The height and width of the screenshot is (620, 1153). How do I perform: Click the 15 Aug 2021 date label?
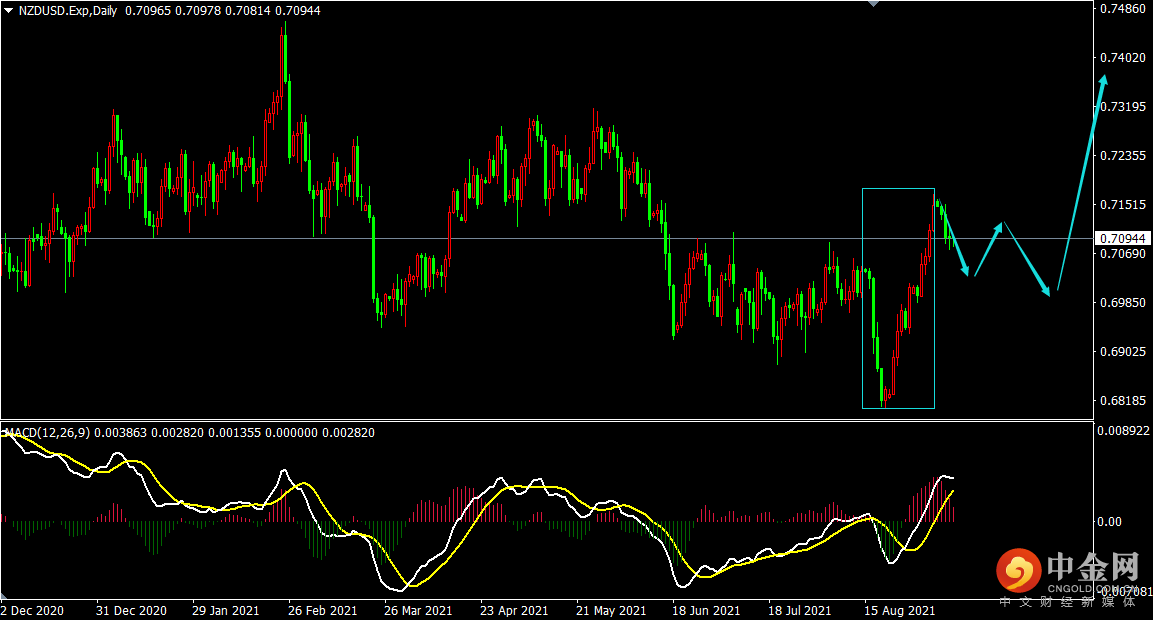(x=900, y=609)
